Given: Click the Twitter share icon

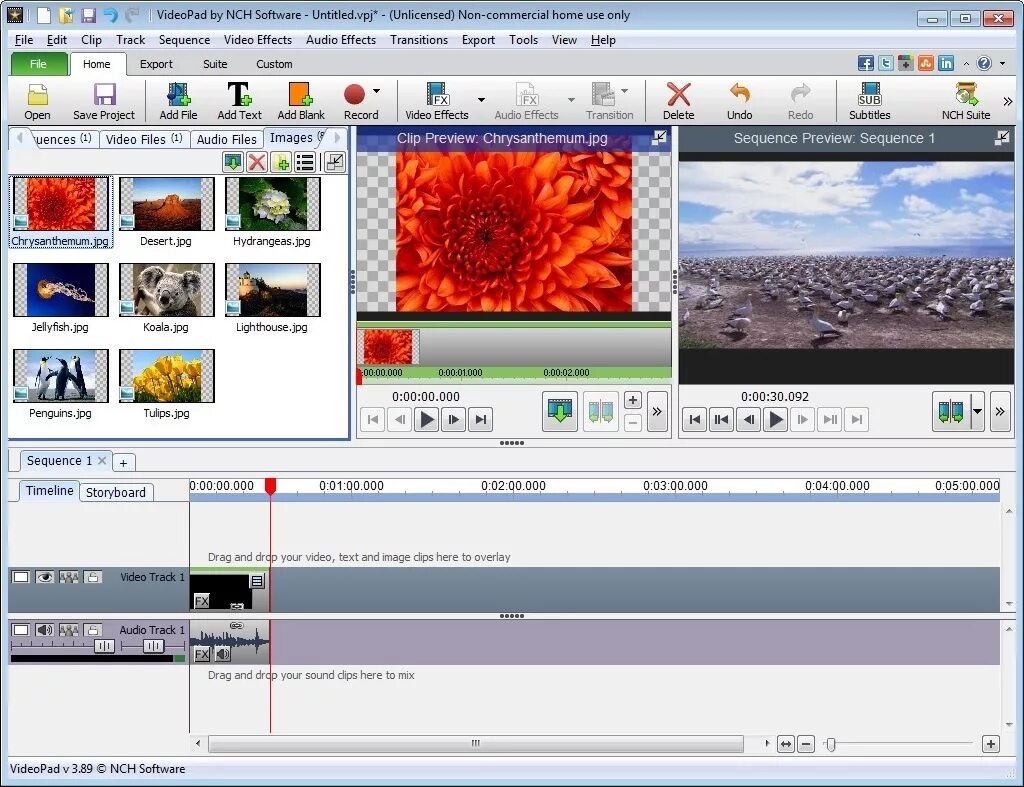Looking at the screenshot, I should coord(886,63).
